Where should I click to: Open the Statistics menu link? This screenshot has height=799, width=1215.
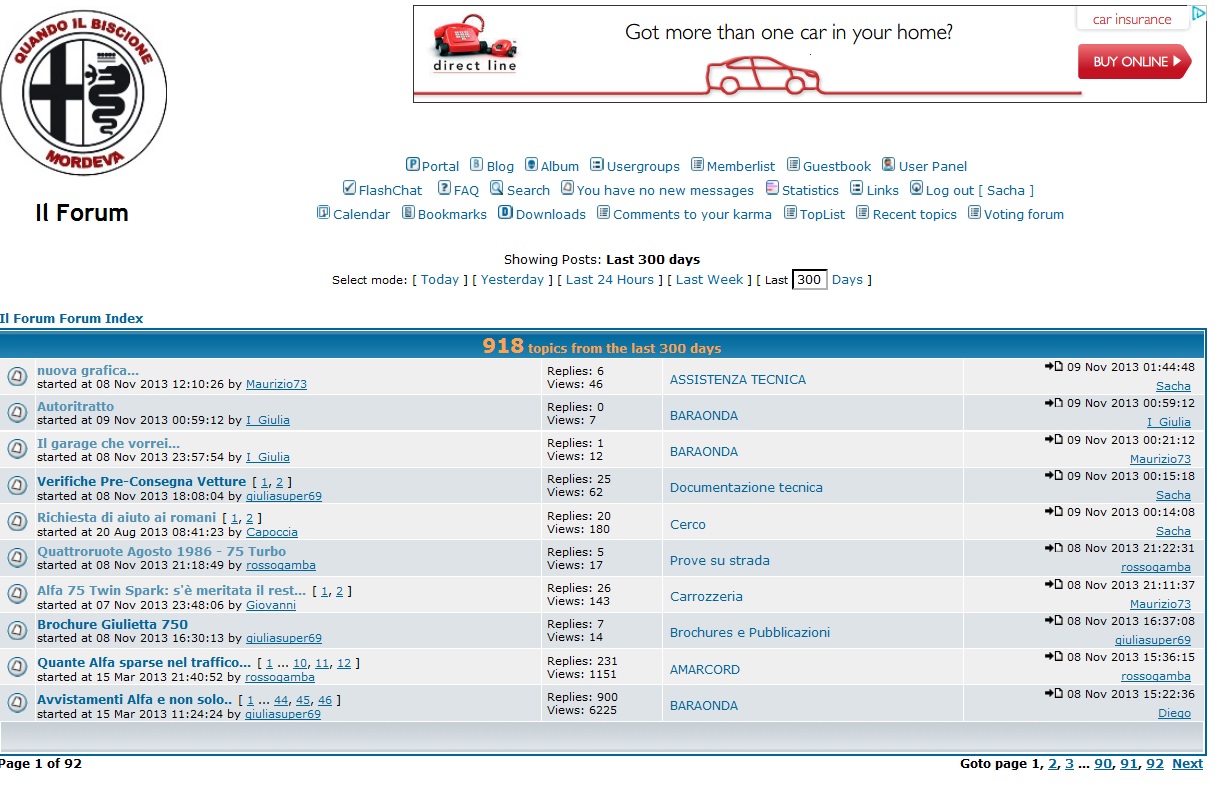click(x=810, y=190)
